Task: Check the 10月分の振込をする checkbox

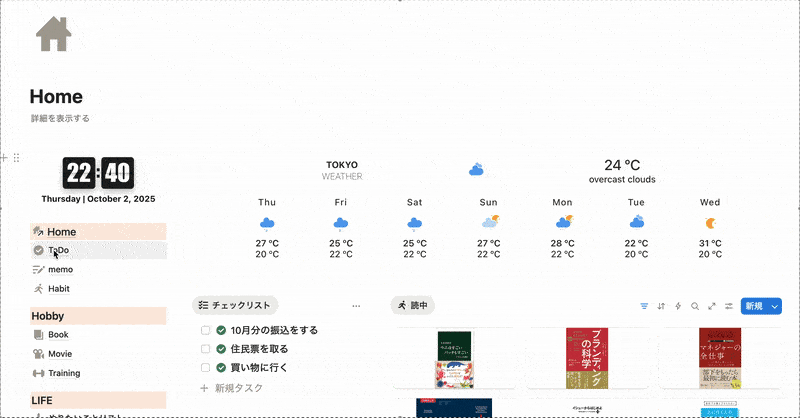Action: click(205, 330)
